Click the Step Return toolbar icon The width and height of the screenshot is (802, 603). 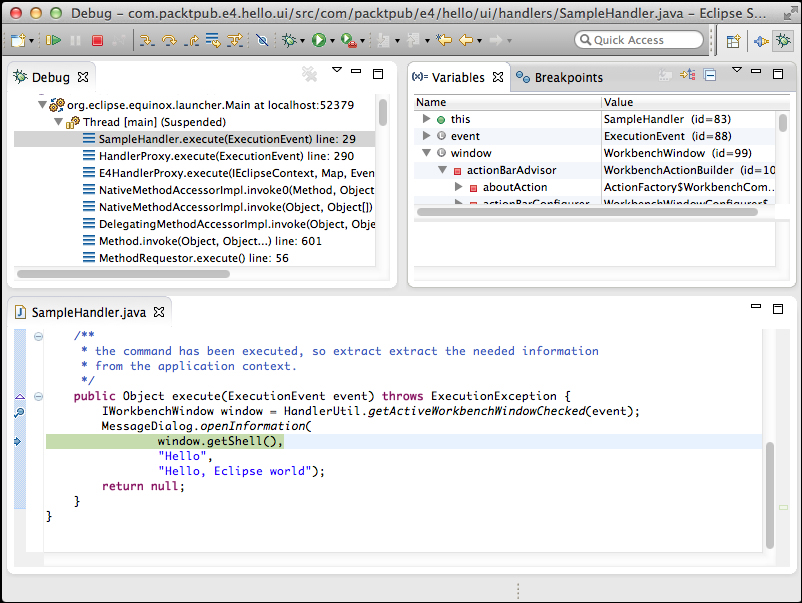coord(190,40)
